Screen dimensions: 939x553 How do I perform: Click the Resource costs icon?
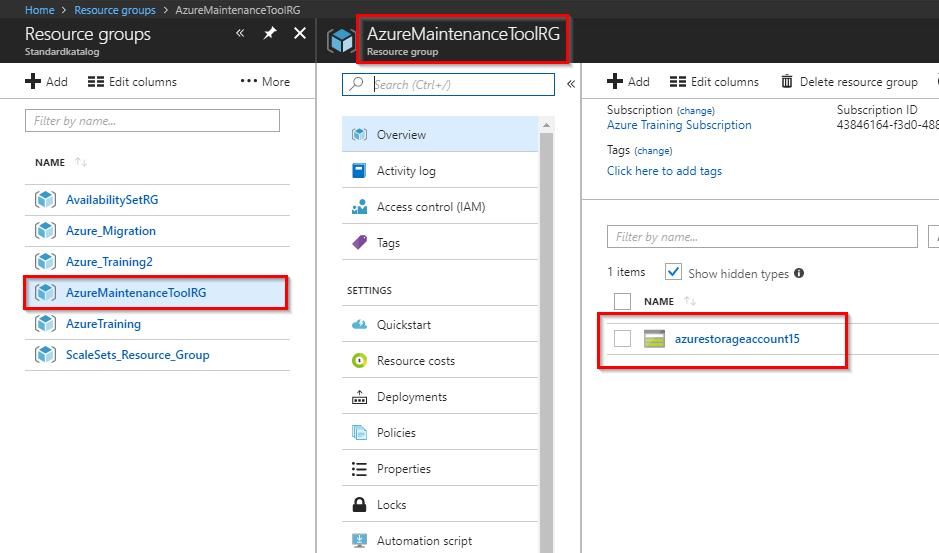tap(360, 361)
